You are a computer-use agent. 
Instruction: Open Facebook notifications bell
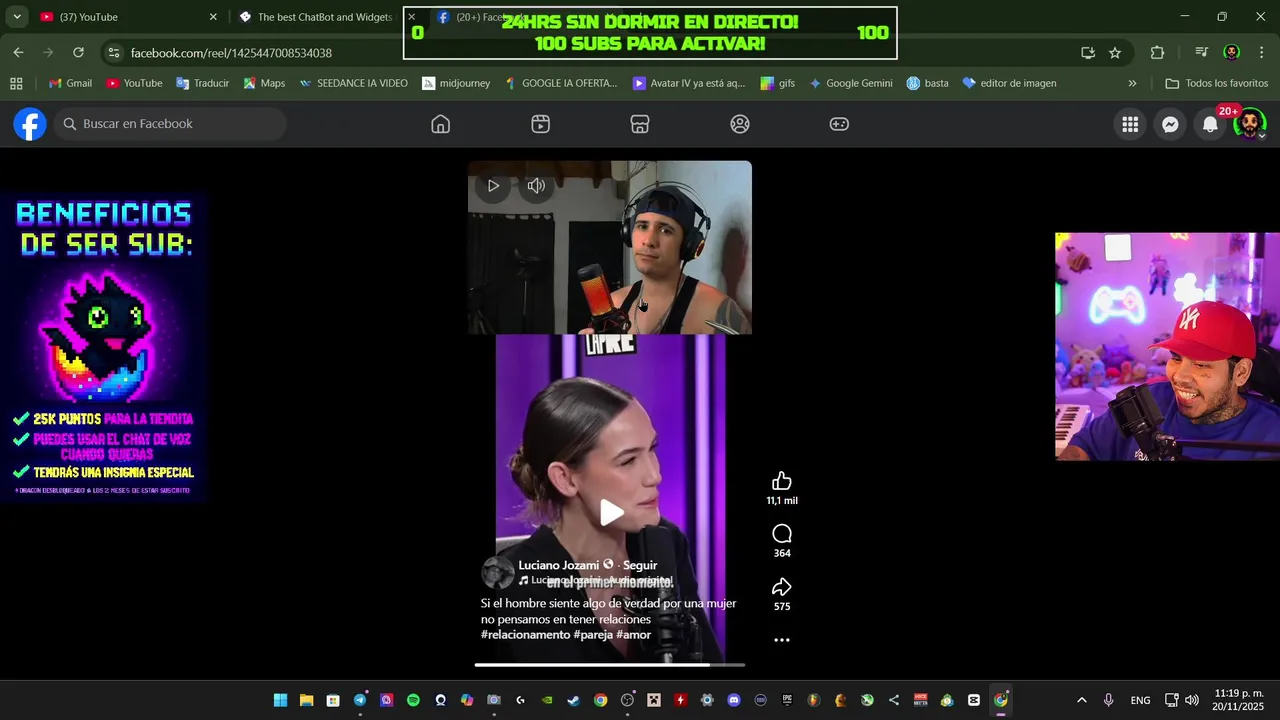click(1210, 124)
